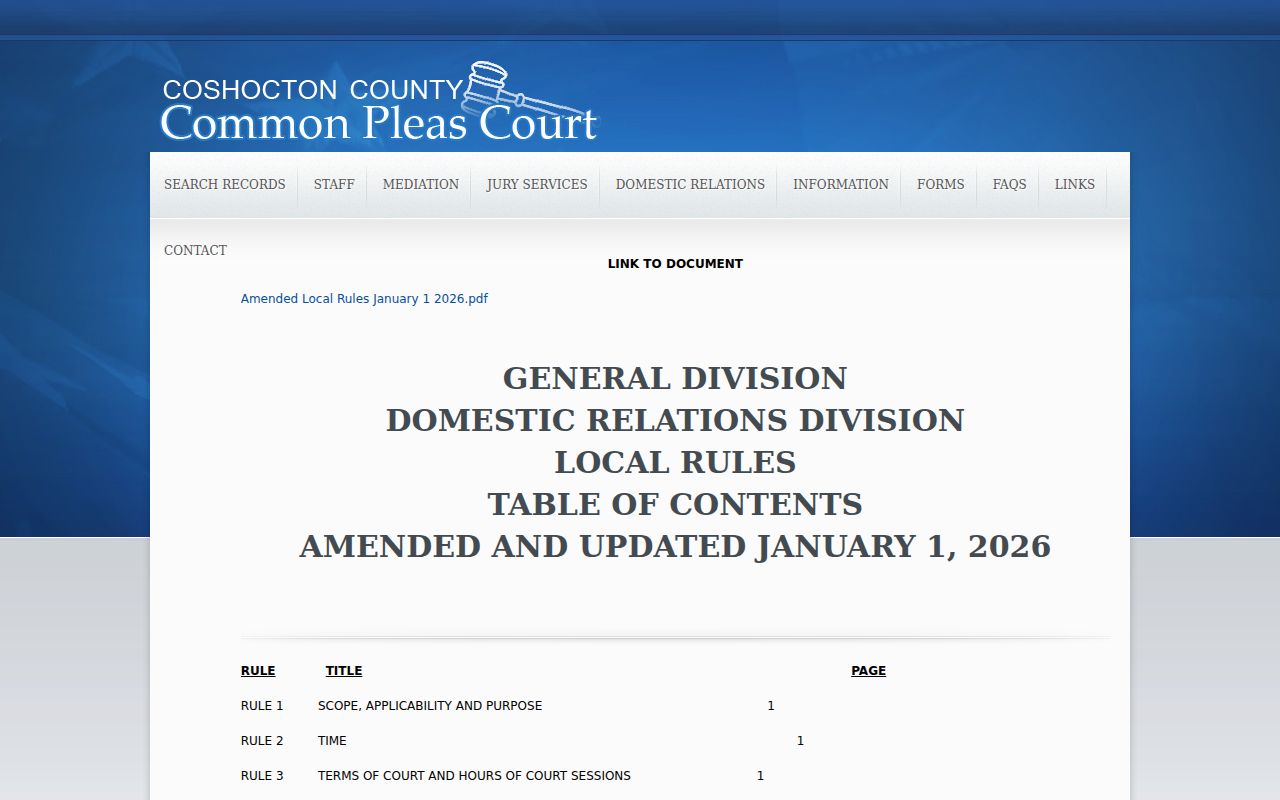Click the LINK TO DOCUMENT heading text
The width and height of the screenshot is (1280, 800).
(x=675, y=264)
